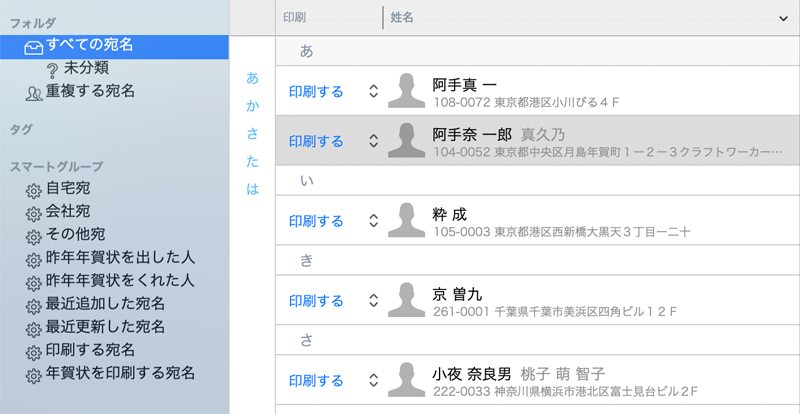Click address starting 104-0052 東京都中央区

click(x=608, y=152)
